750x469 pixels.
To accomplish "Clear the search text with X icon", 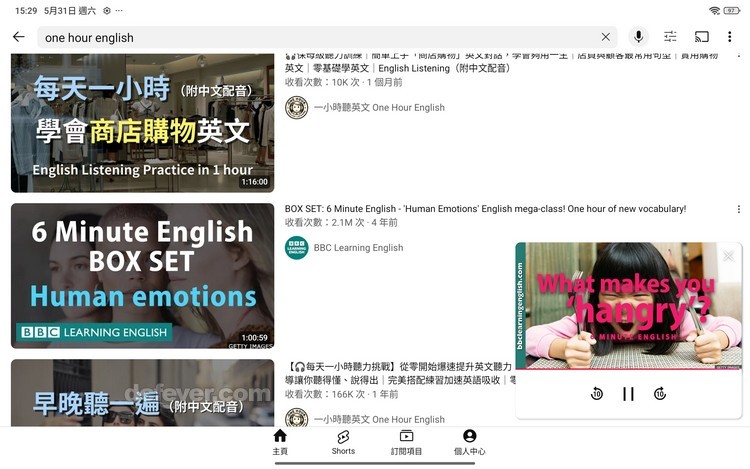I will [606, 37].
